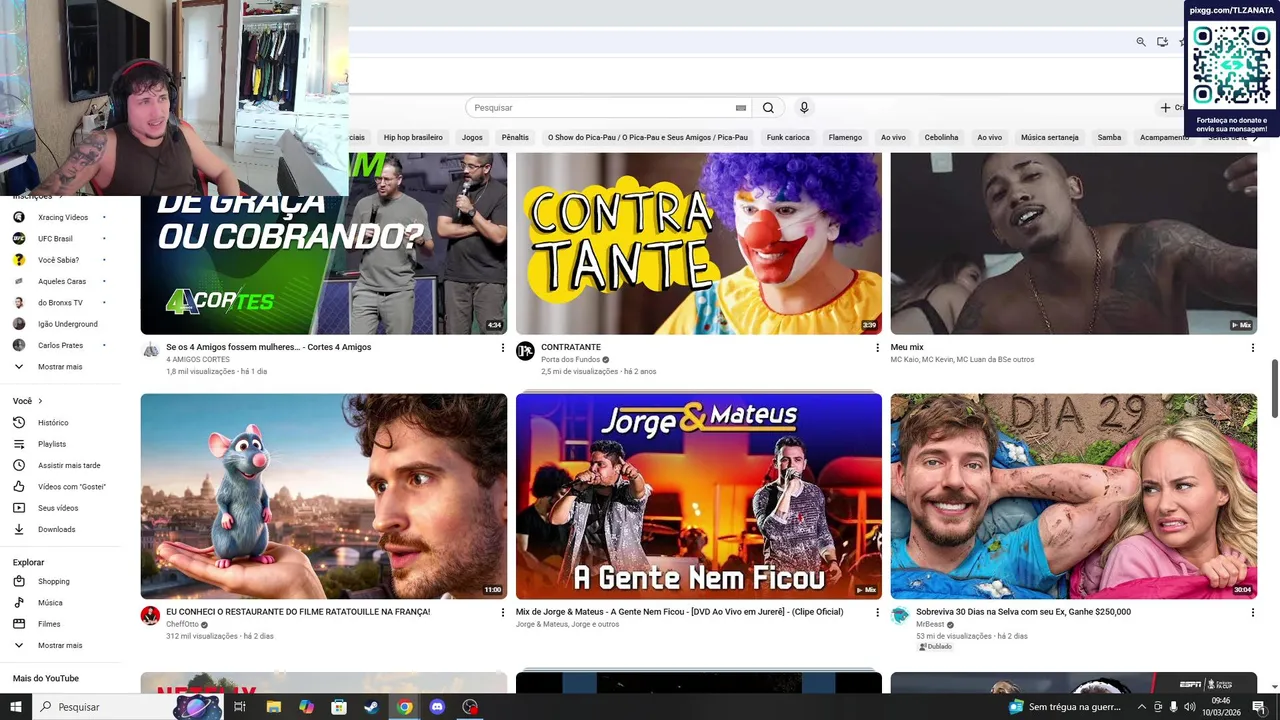Viewport: 1280px width, 720px height.
Task: Open the volume control in system tray
Action: pos(1188,707)
